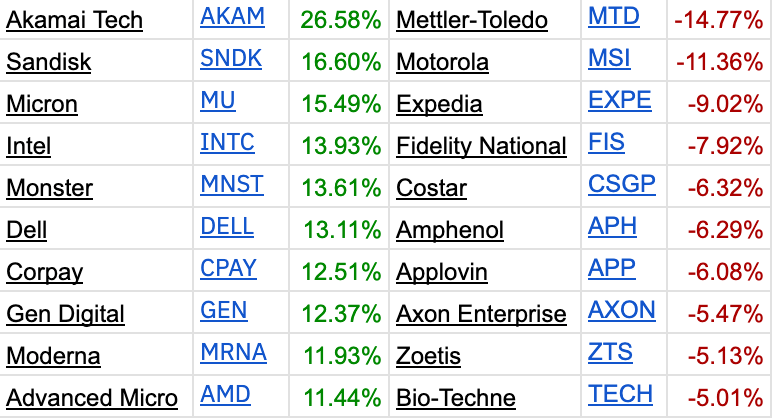Select the 26.58% gain cell
772x418 pixels.
pyautogui.click(x=341, y=20)
